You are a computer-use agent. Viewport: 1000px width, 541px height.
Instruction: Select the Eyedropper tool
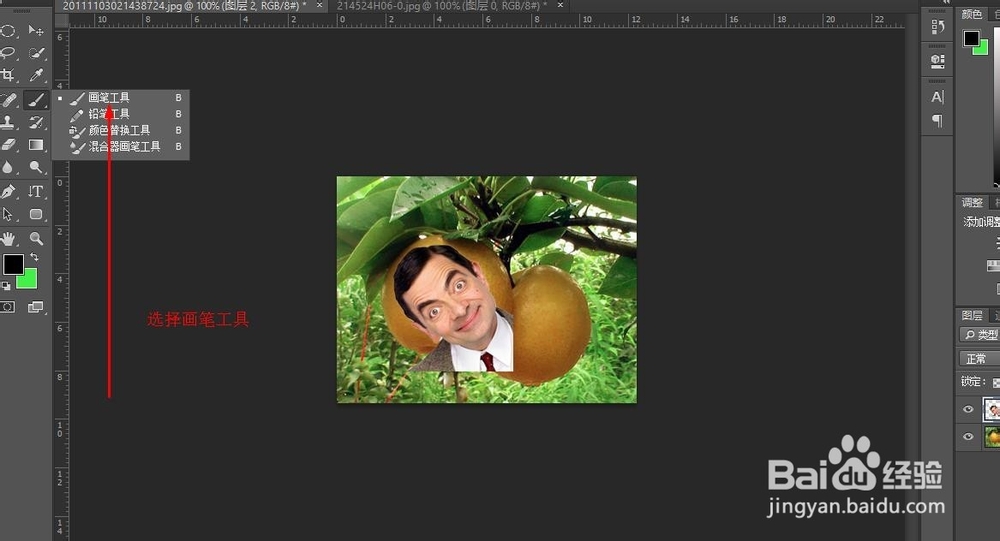(x=36, y=75)
